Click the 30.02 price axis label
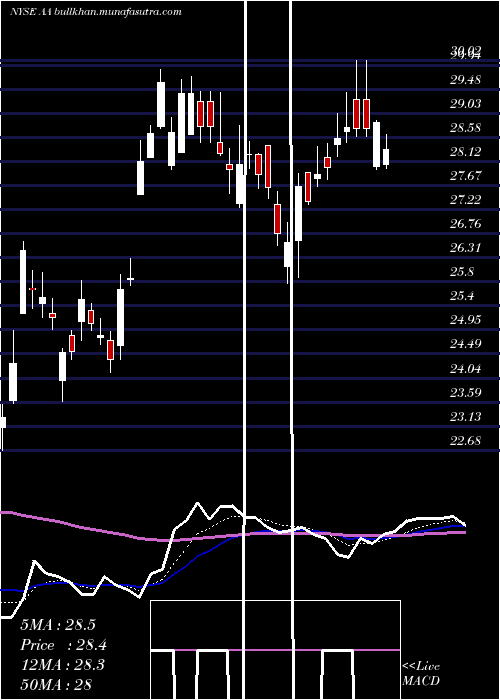Image resolution: width=500 pixels, height=700 pixels. tap(465, 50)
